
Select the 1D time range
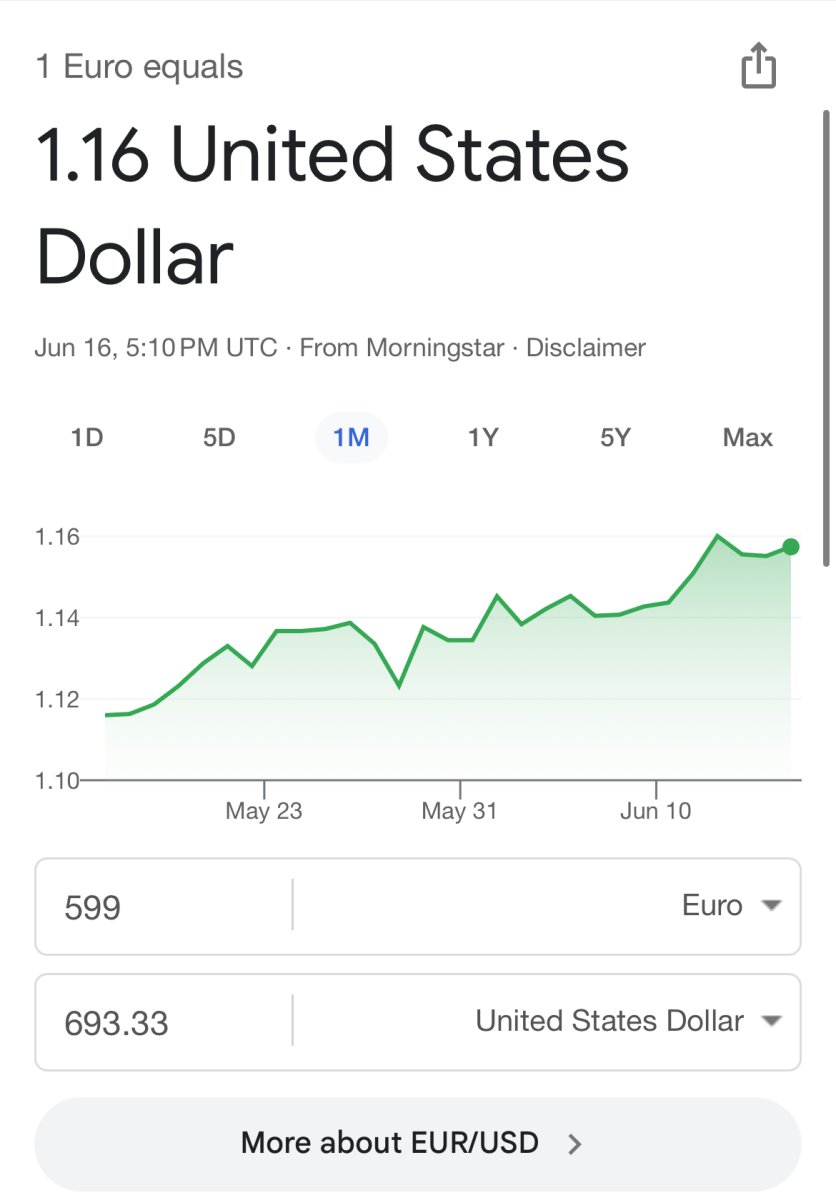pos(87,438)
